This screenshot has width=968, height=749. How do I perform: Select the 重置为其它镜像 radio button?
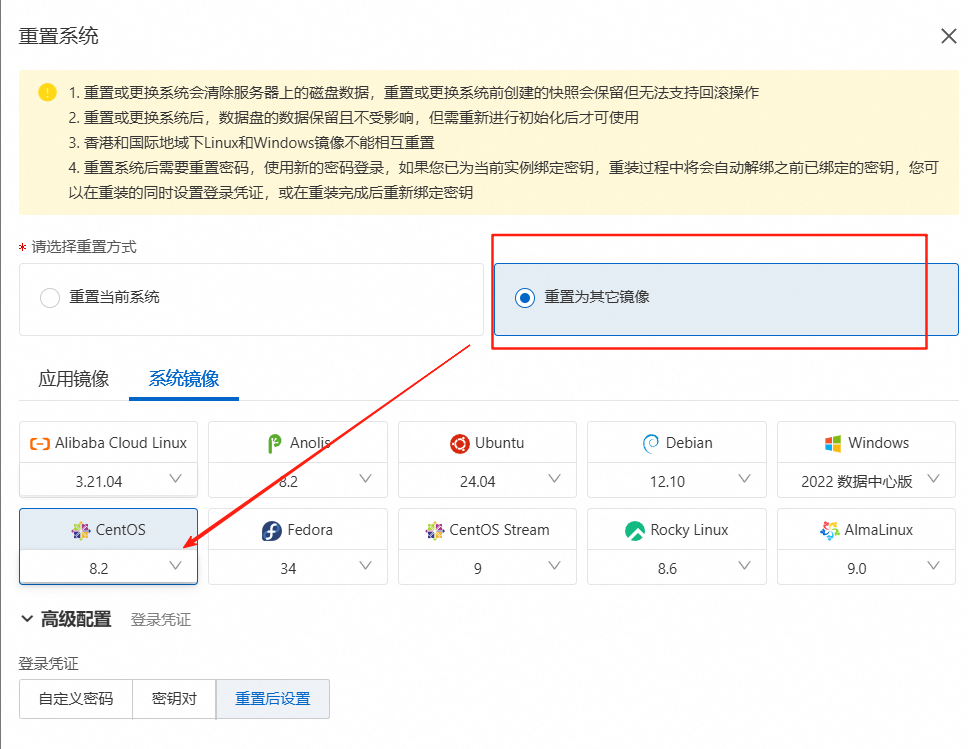click(525, 298)
